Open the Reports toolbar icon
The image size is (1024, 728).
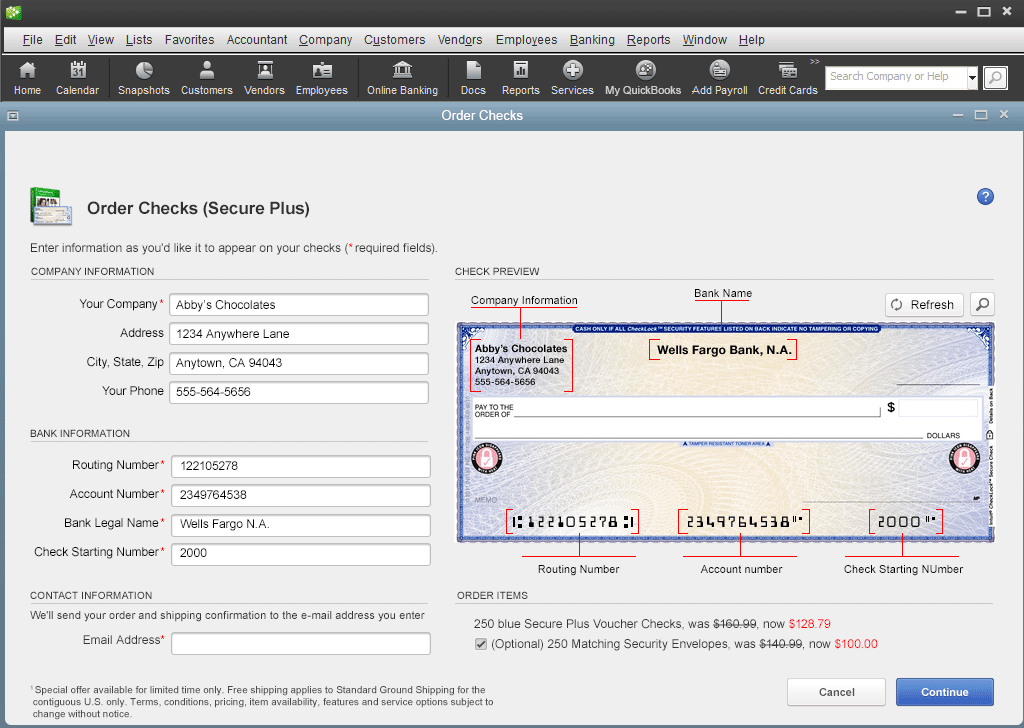pos(520,78)
